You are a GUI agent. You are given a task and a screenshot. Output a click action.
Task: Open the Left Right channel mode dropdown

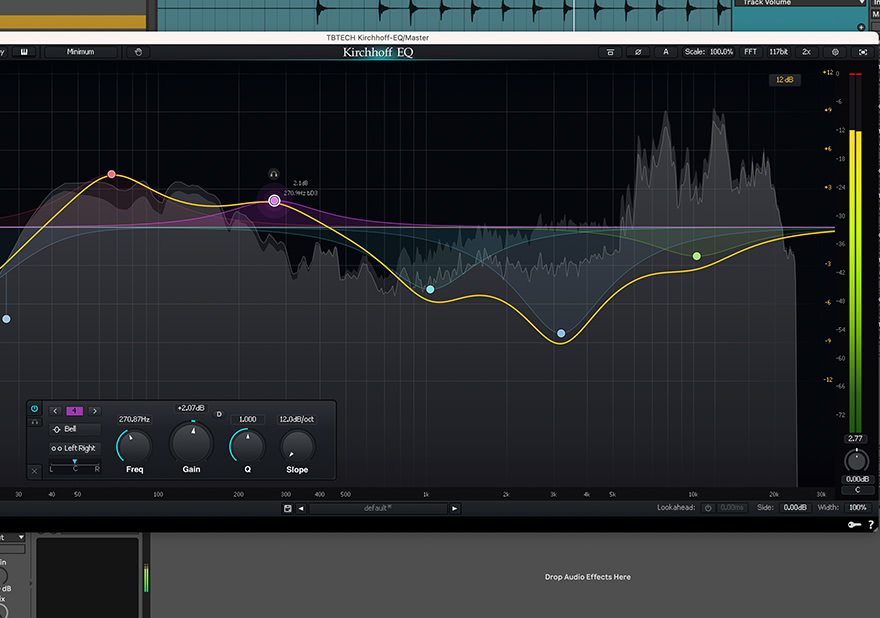[x=76, y=448]
